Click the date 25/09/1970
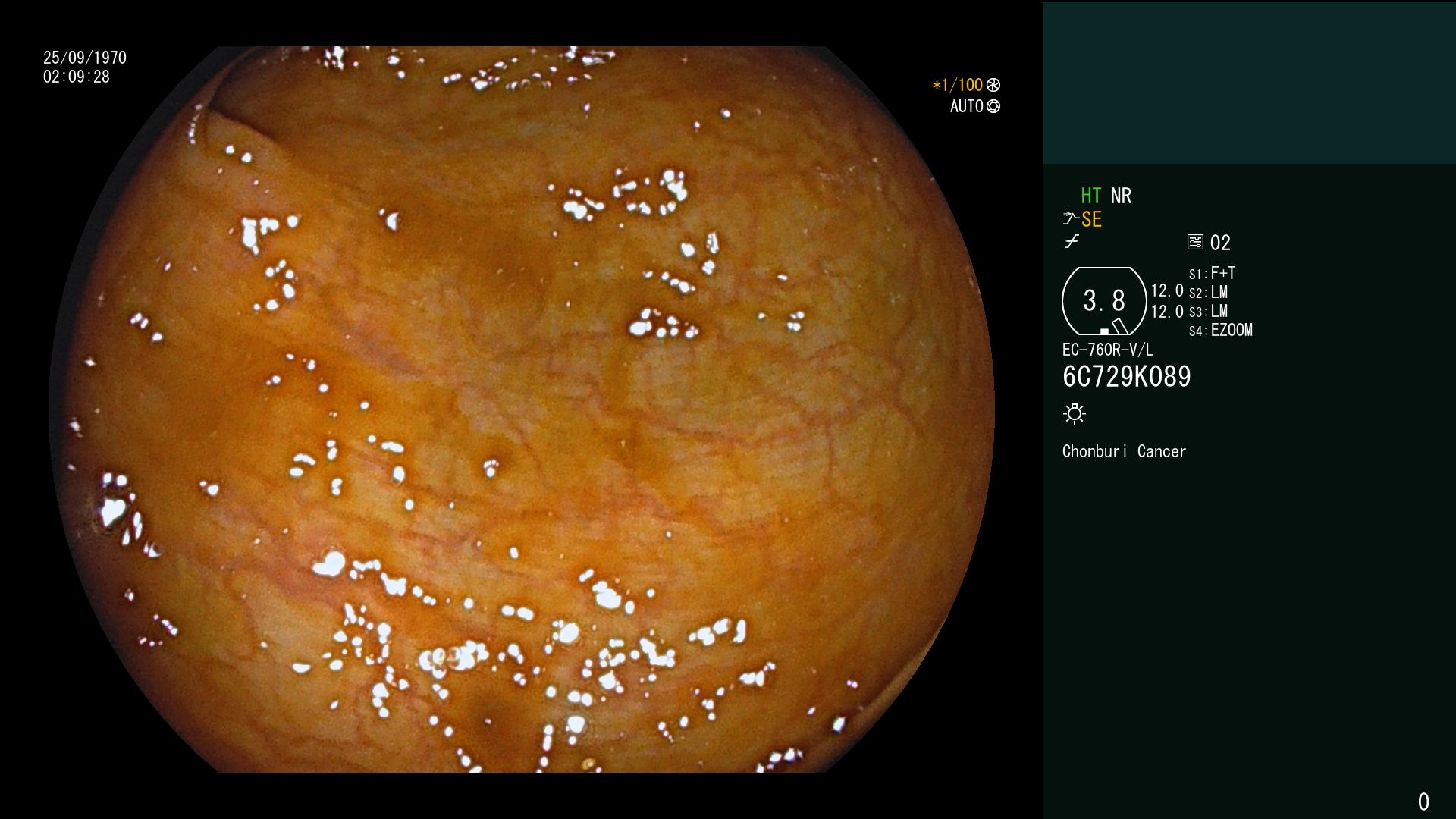Screen dimensions: 1456x819 pos(85,58)
